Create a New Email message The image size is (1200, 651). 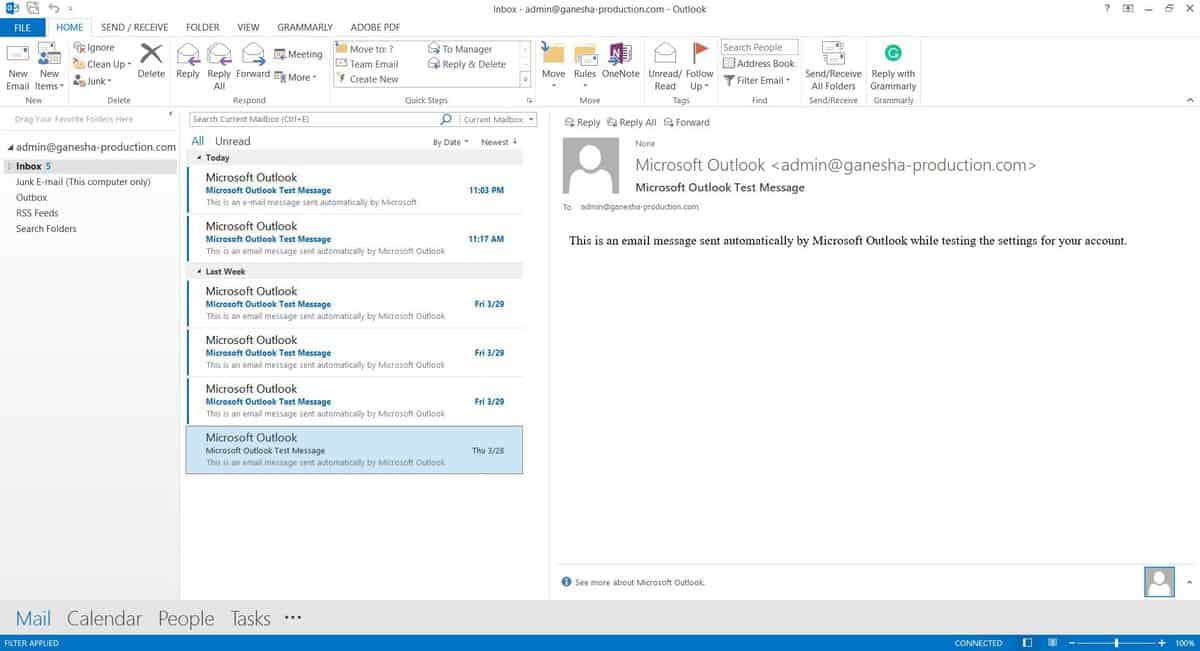[17, 66]
